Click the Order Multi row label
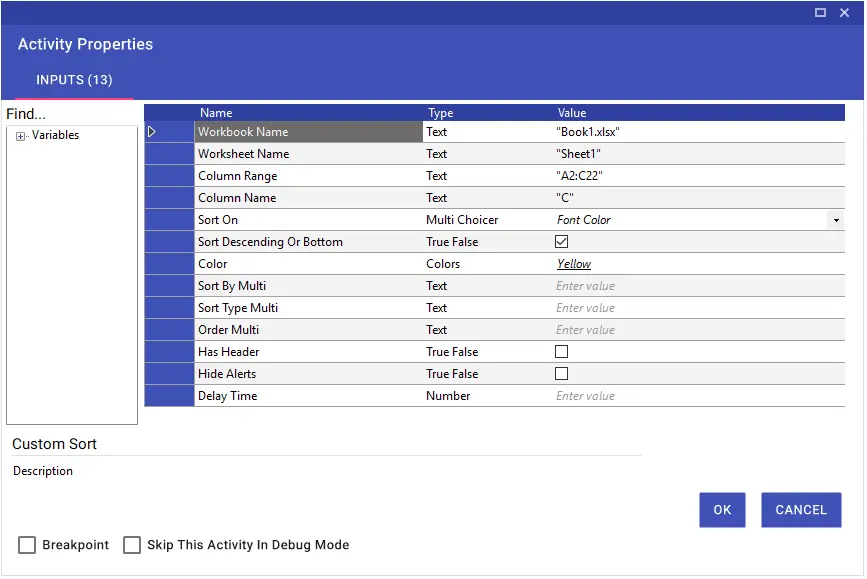Viewport: 867px width, 579px height. point(228,330)
